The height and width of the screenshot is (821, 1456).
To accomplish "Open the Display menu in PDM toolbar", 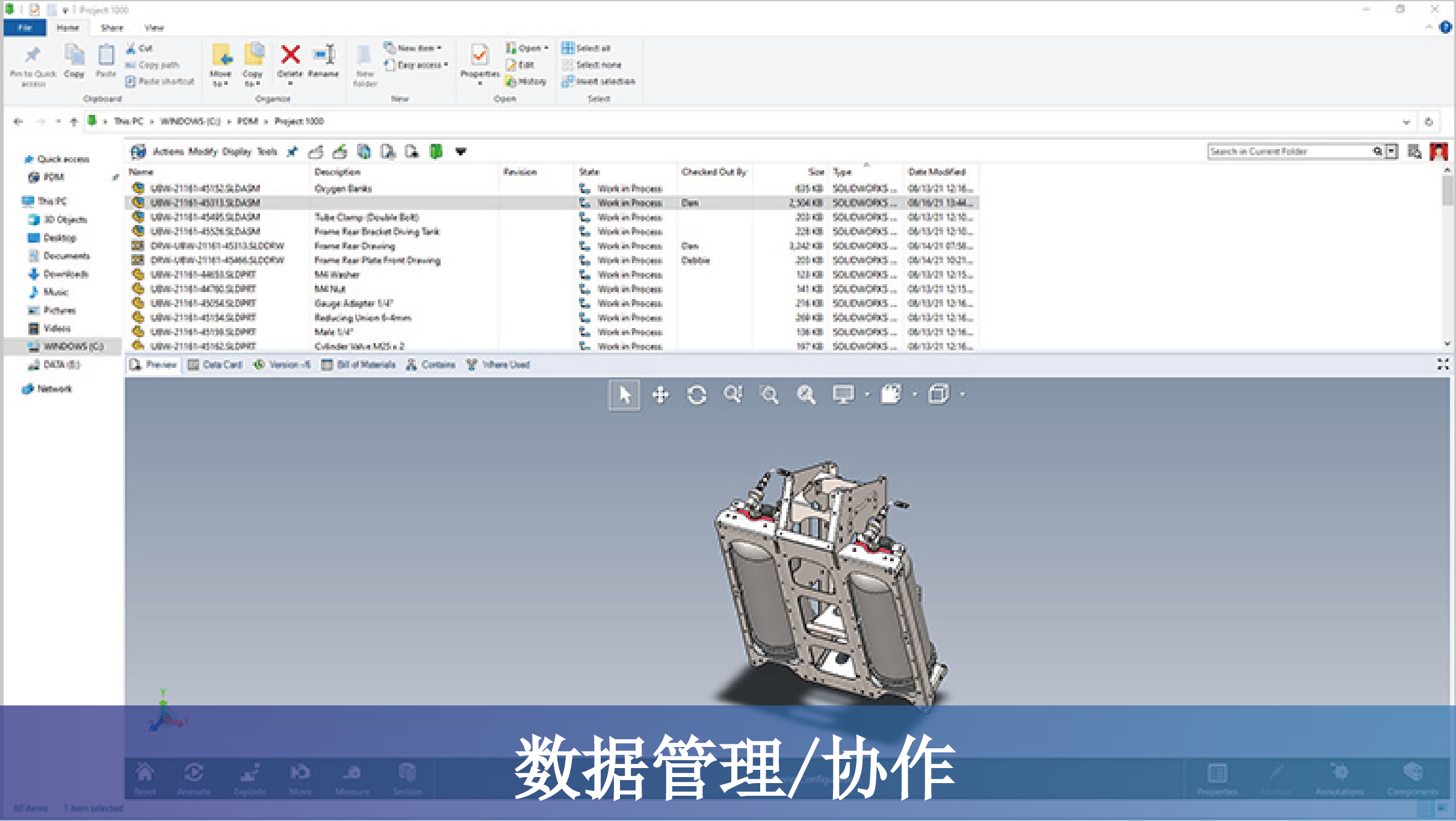I will [x=237, y=152].
